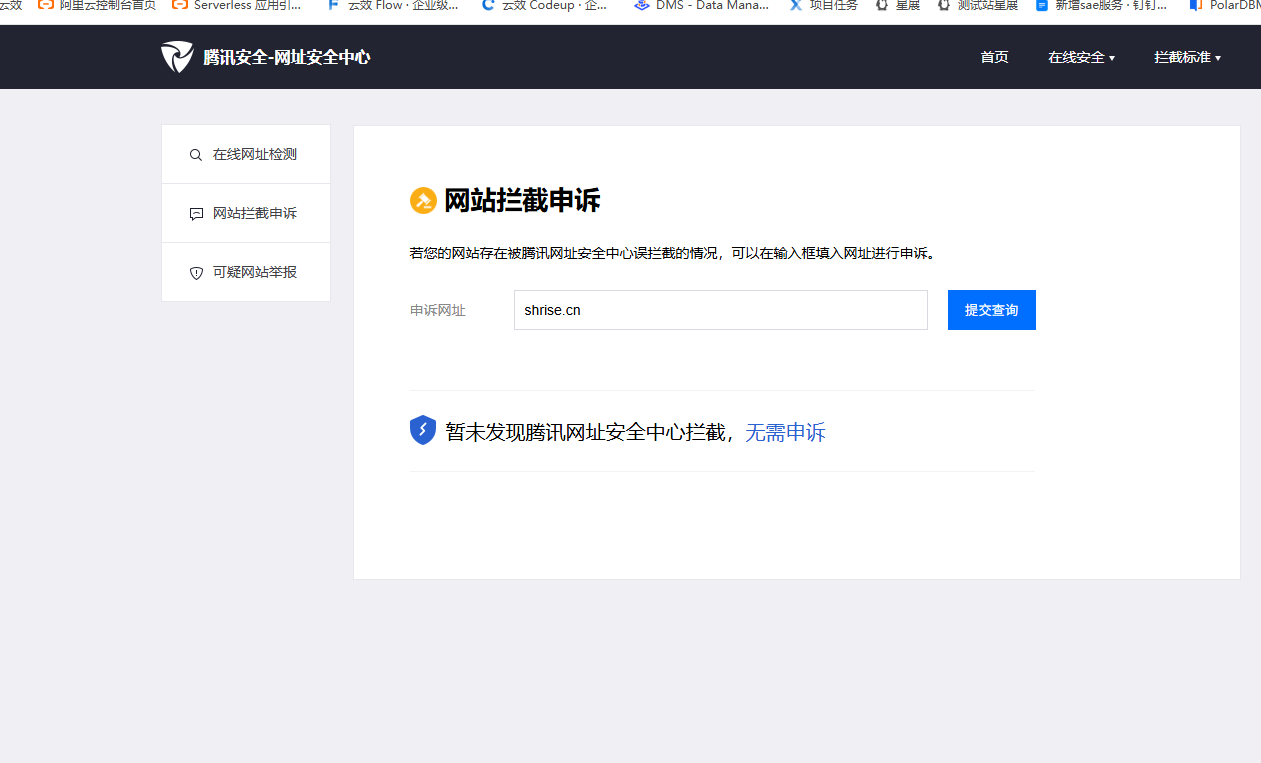Click the 无需申诉 link
Viewport: 1261px width, 763px height.
[785, 432]
